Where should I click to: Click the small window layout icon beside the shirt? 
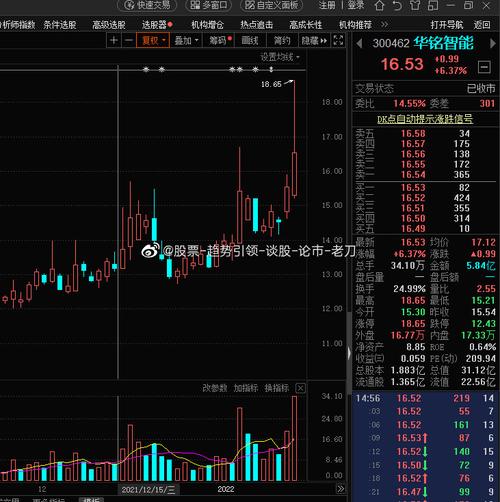coord(433,6)
